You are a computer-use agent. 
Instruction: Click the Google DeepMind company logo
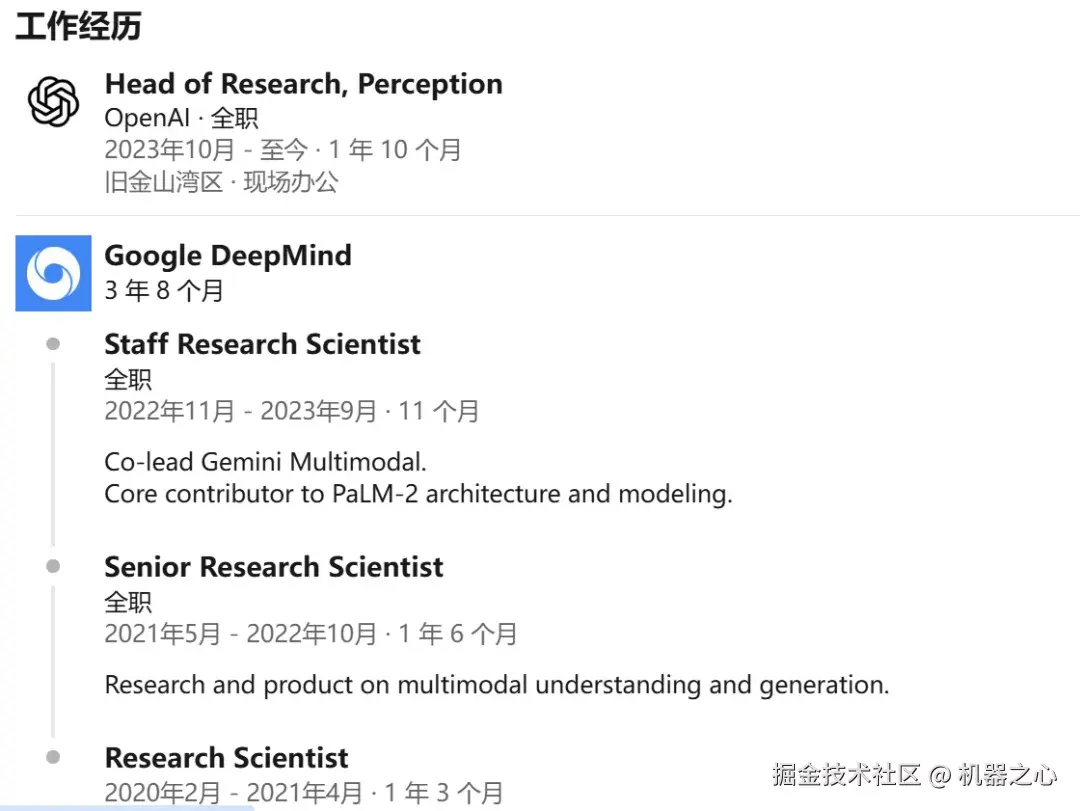[x=53, y=273]
